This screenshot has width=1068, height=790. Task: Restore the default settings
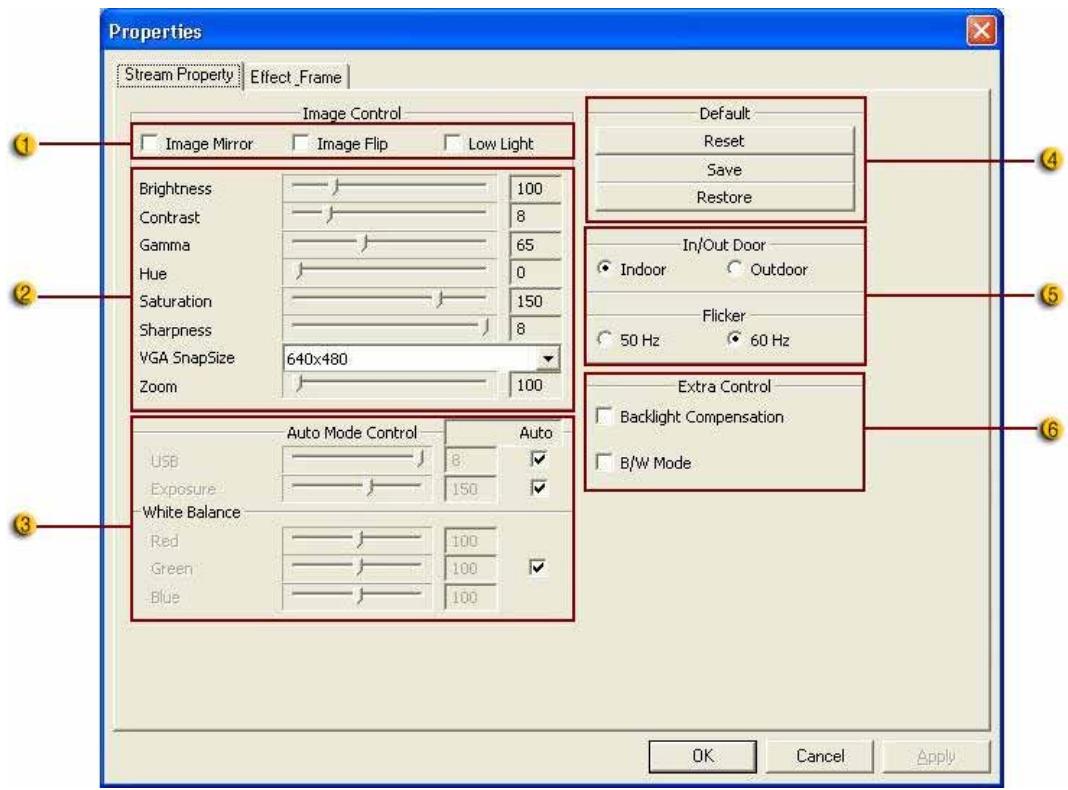click(724, 198)
